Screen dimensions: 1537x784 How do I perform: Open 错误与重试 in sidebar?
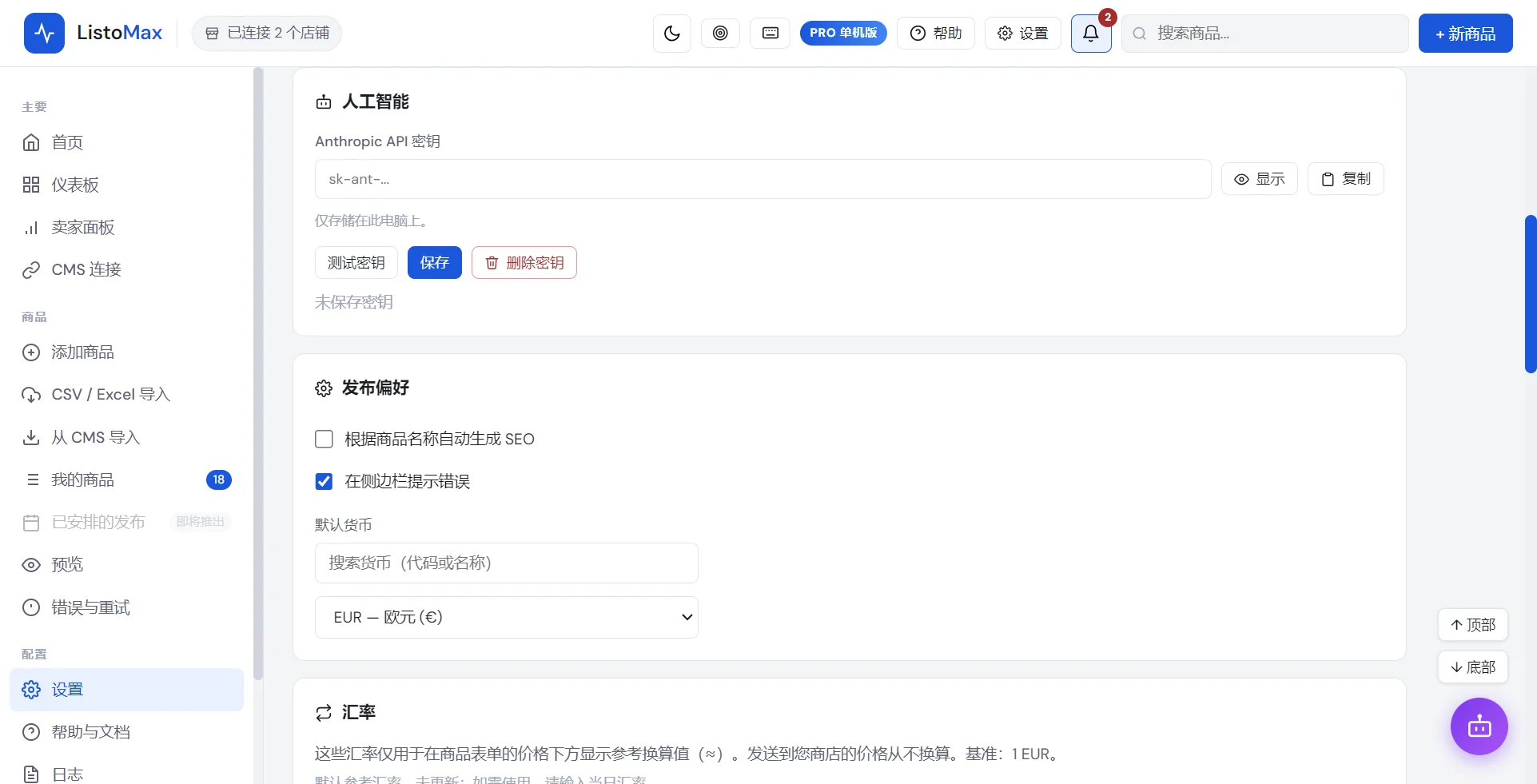(x=126, y=607)
